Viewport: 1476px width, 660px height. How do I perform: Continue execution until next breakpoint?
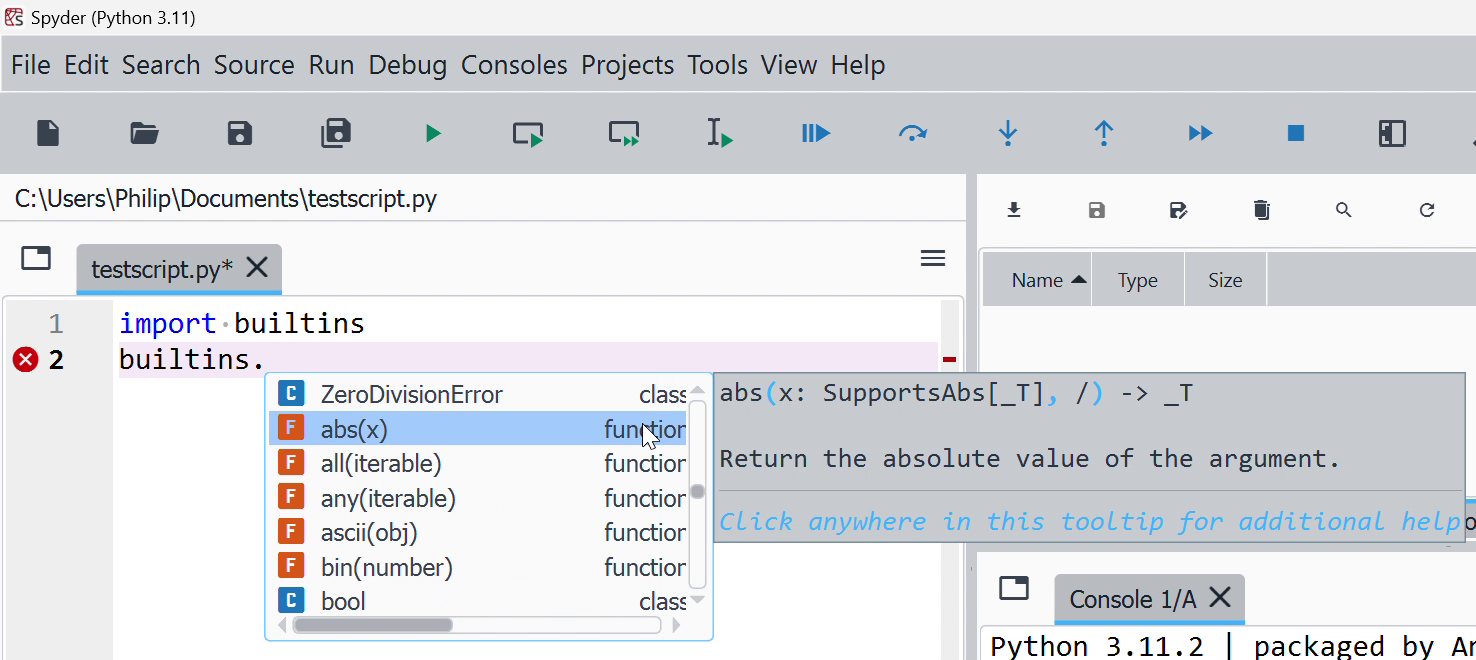pyautogui.click(x=1200, y=133)
